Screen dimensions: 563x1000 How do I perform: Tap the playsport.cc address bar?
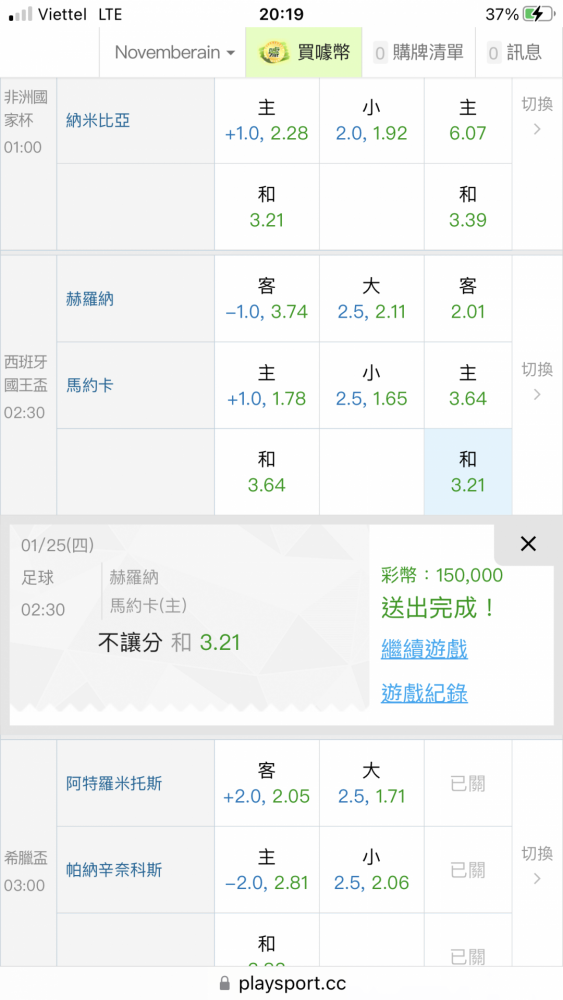pyautogui.click(x=282, y=983)
